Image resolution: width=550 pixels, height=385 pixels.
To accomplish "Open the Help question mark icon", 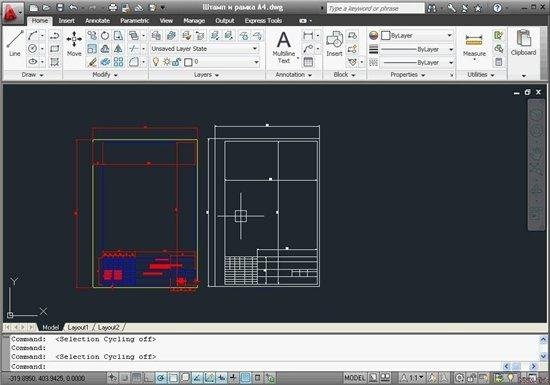I will click(x=497, y=8).
